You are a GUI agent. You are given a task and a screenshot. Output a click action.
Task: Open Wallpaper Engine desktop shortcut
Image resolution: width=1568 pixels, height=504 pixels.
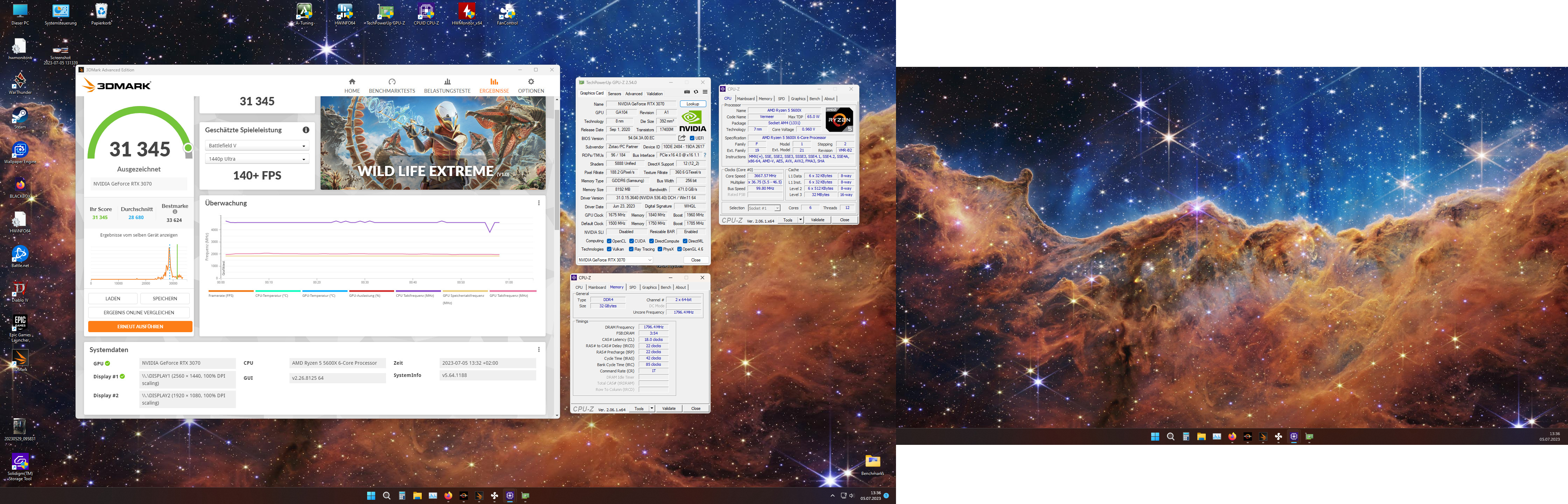20,153
